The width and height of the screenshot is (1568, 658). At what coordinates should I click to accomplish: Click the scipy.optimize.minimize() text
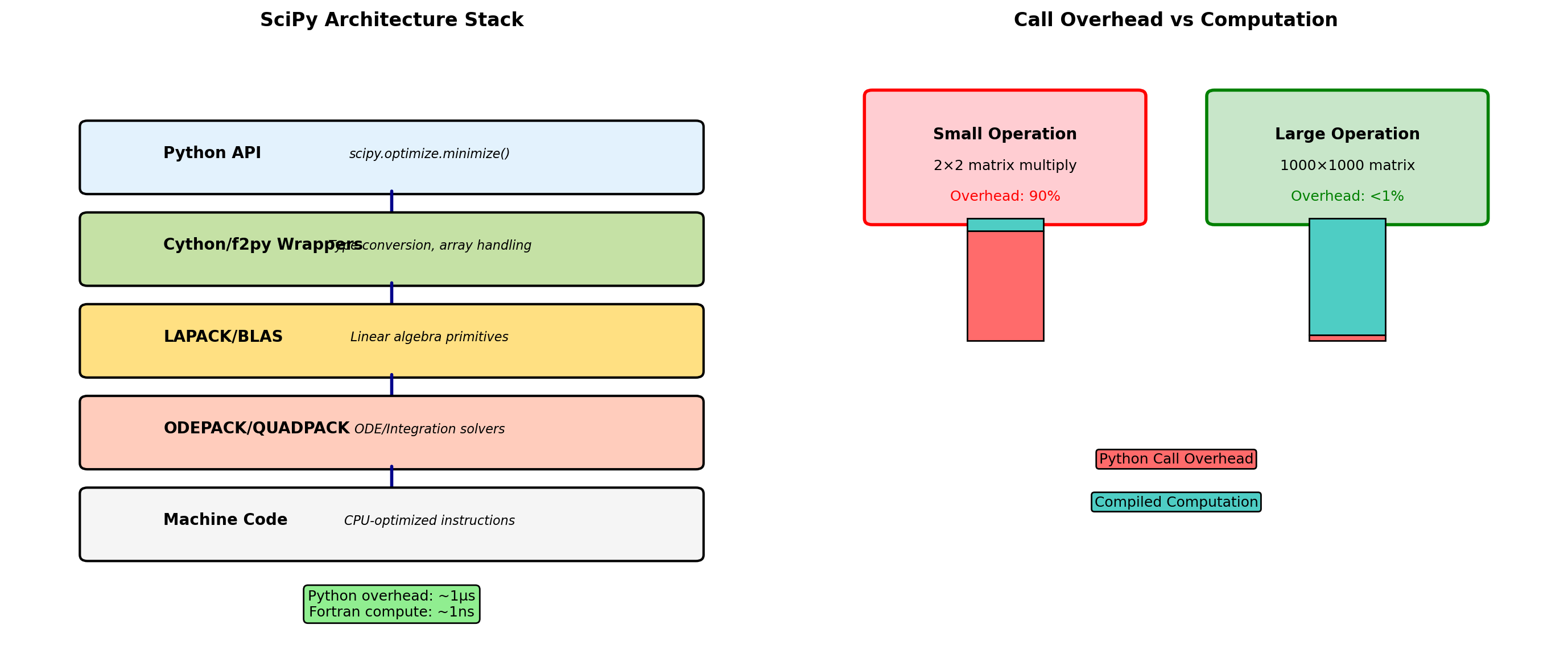(x=429, y=154)
